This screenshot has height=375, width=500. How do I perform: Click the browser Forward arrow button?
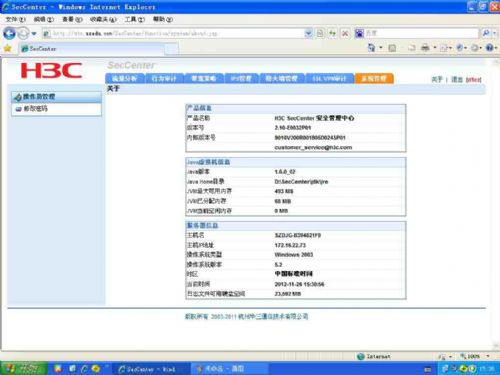tap(23, 33)
